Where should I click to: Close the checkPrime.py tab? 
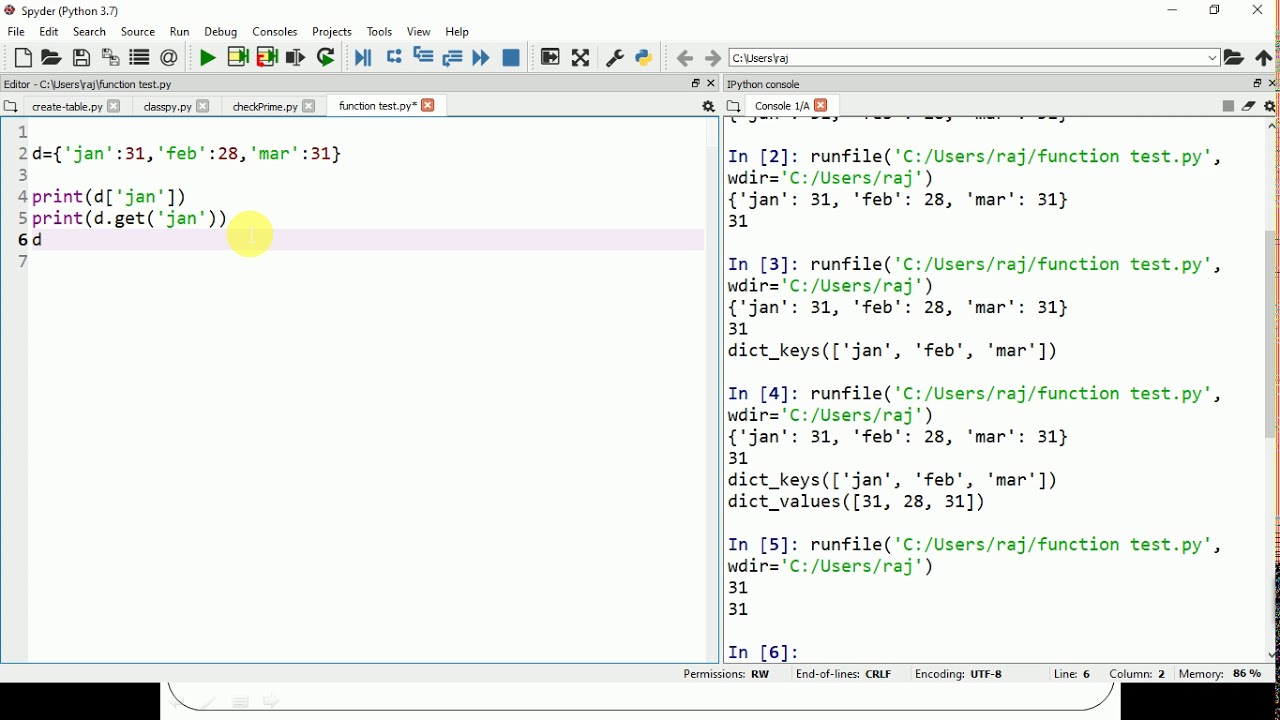pyautogui.click(x=310, y=107)
